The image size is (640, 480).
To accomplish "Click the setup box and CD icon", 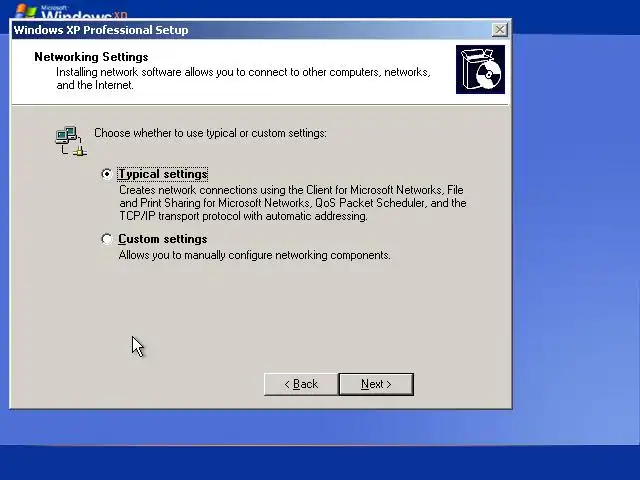I will point(480,69).
